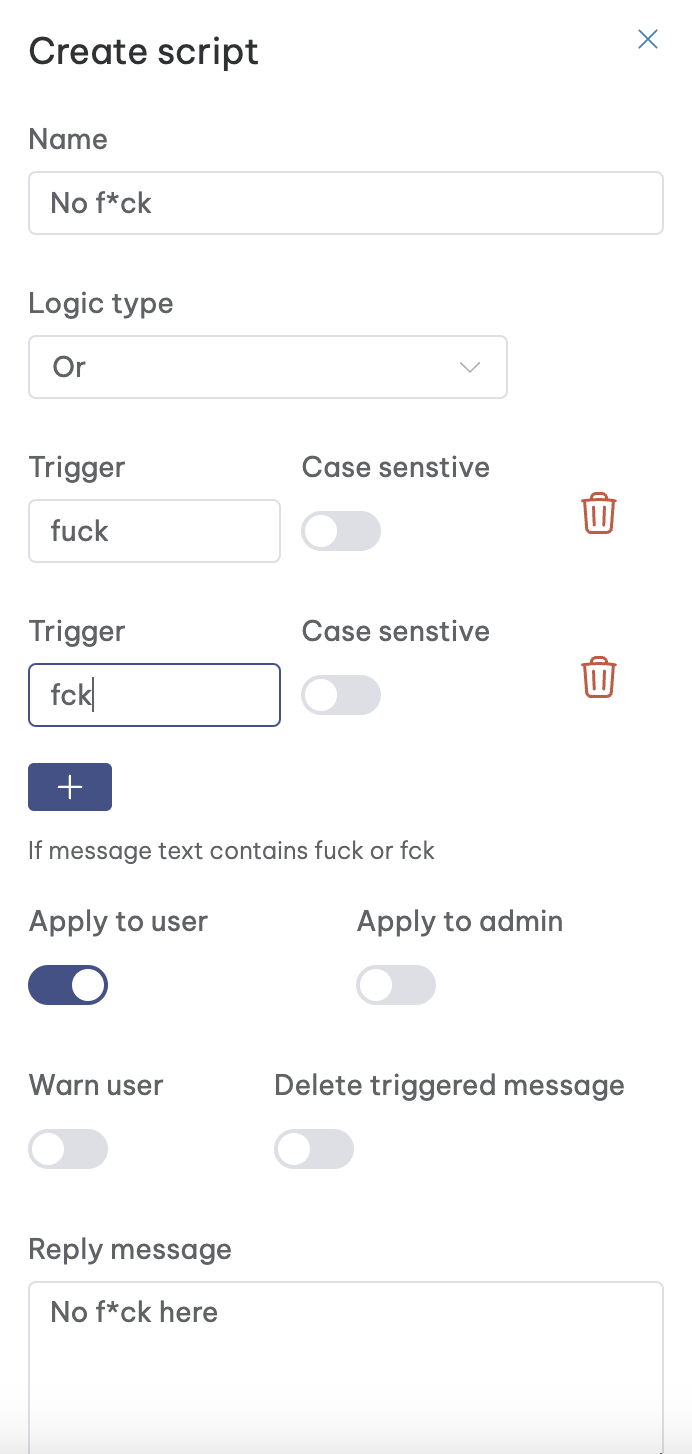The image size is (692, 1454).
Task: Open the Logic type "Or" dropdown
Action: [x=267, y=367]
